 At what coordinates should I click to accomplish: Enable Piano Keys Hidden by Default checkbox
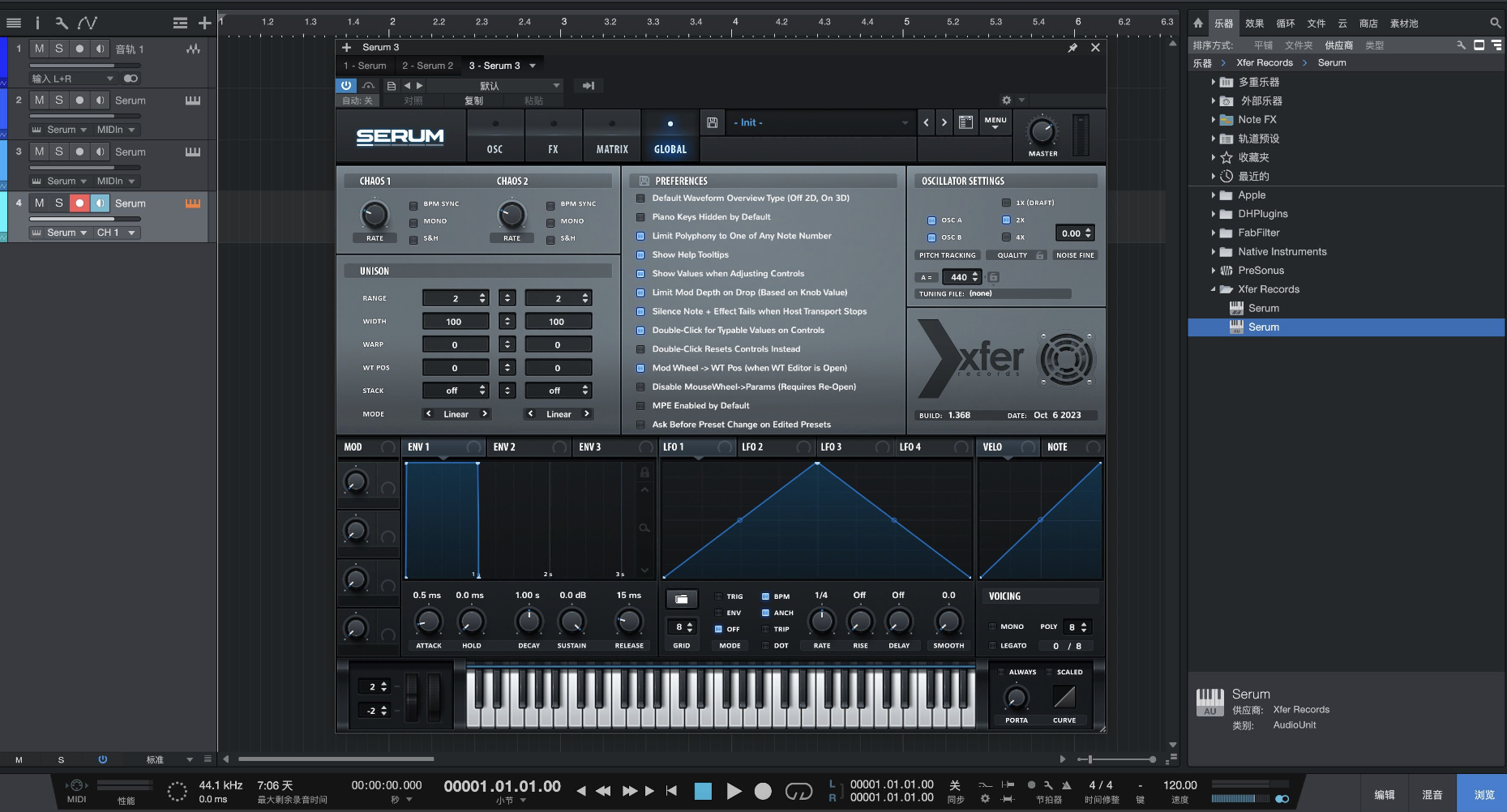tap(640, 217)
